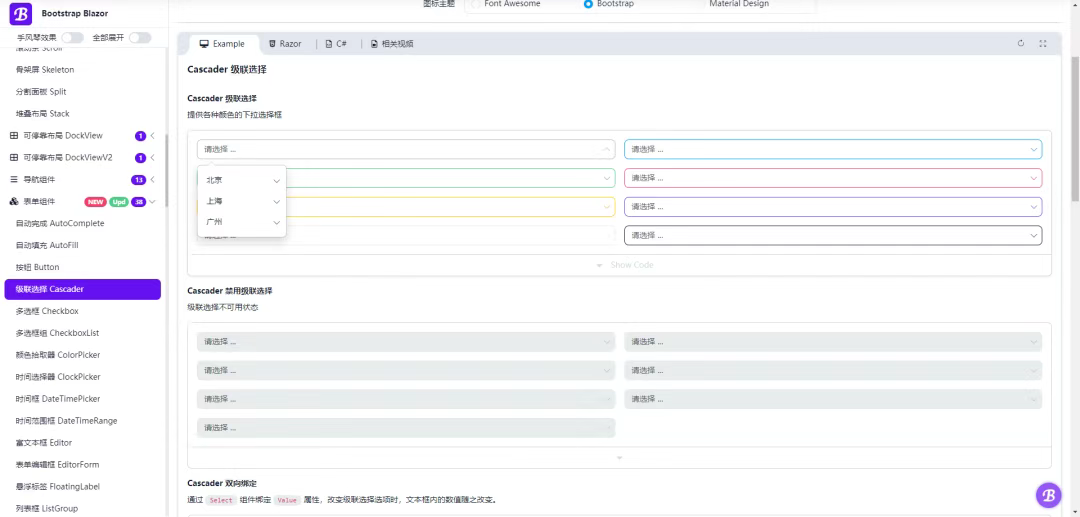Toggle the 手风琴效果 switch

[x=72, y=38]
